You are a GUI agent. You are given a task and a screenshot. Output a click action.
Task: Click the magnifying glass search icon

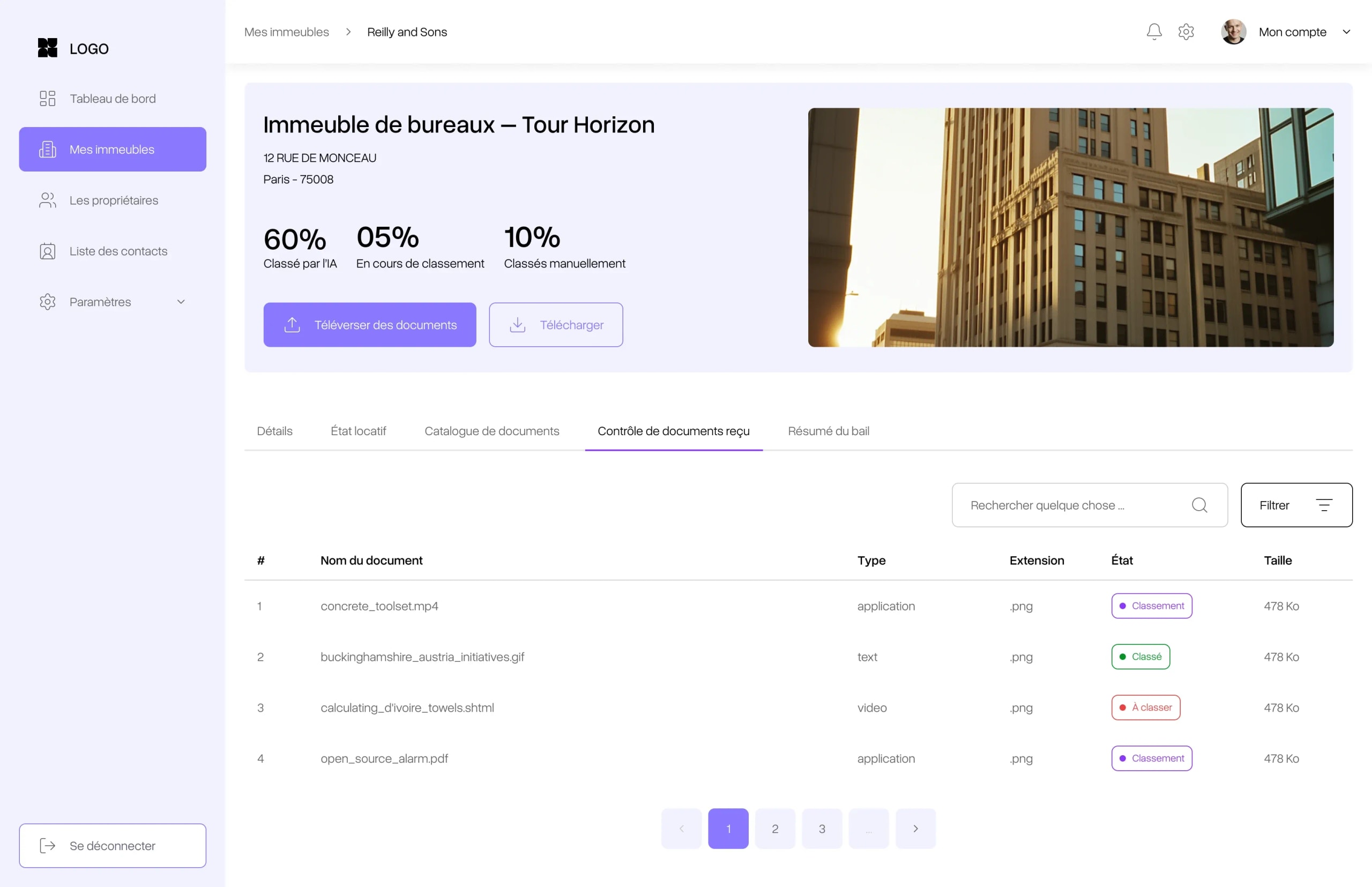pyautogui.click(x=1199, y=505)
